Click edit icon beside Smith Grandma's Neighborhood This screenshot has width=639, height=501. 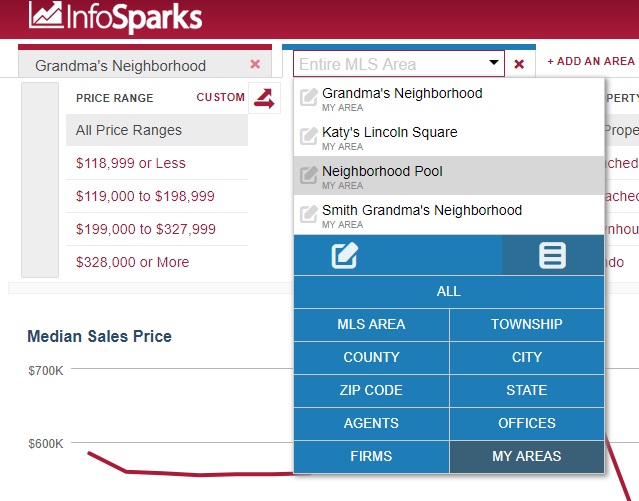pyautogui.click(x=308, y=214)
